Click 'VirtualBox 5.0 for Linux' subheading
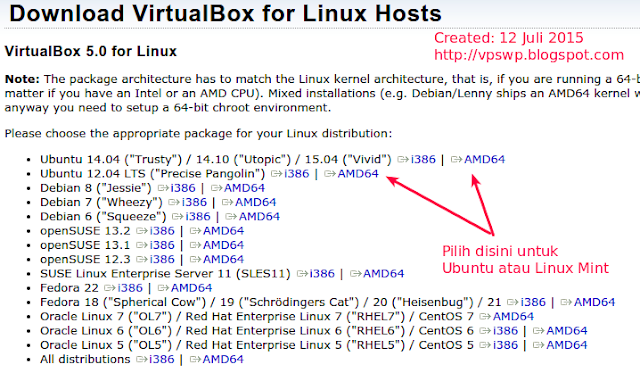The image size is (640, 373). coord(91,51)
